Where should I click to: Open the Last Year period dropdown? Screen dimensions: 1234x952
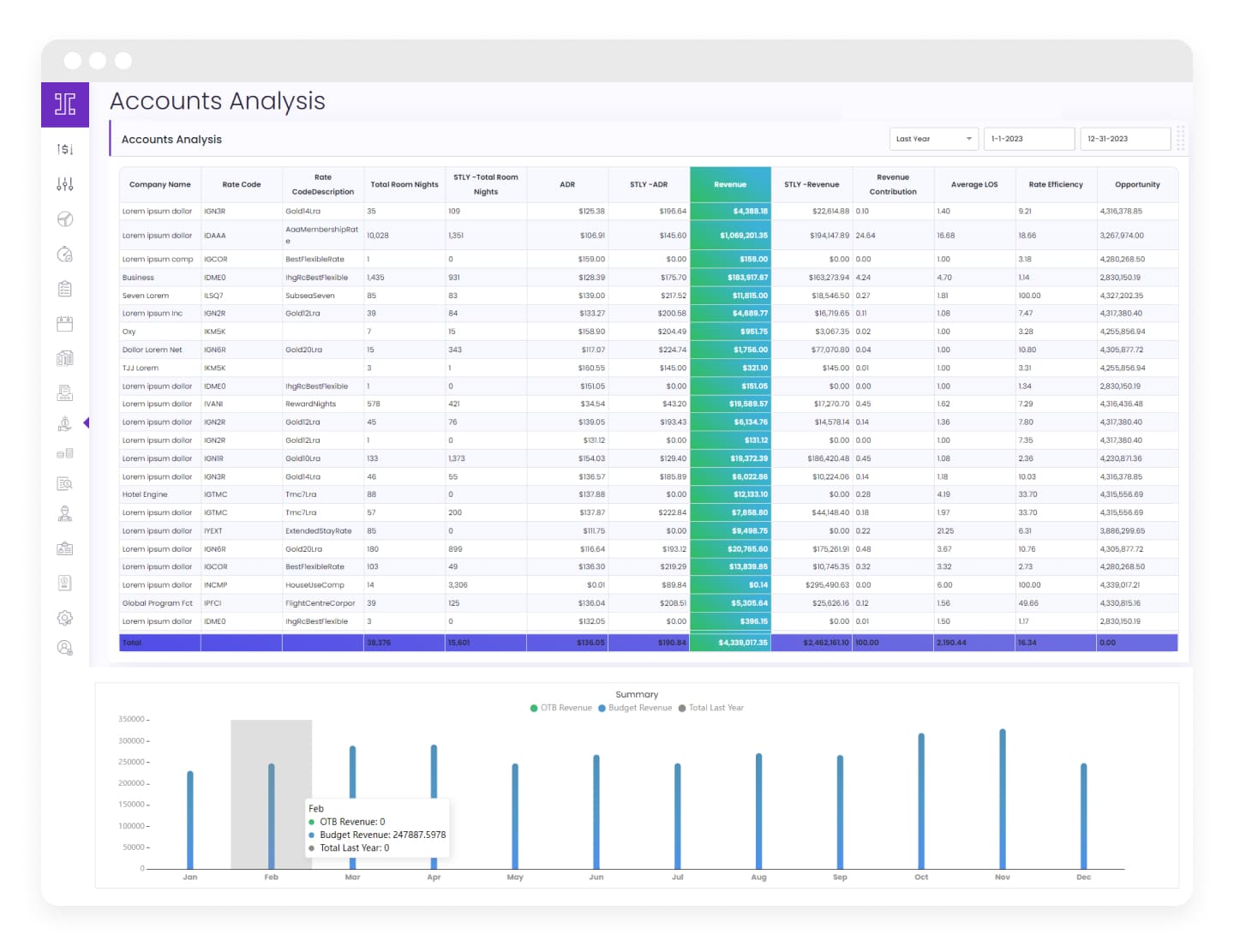(933, 139)
